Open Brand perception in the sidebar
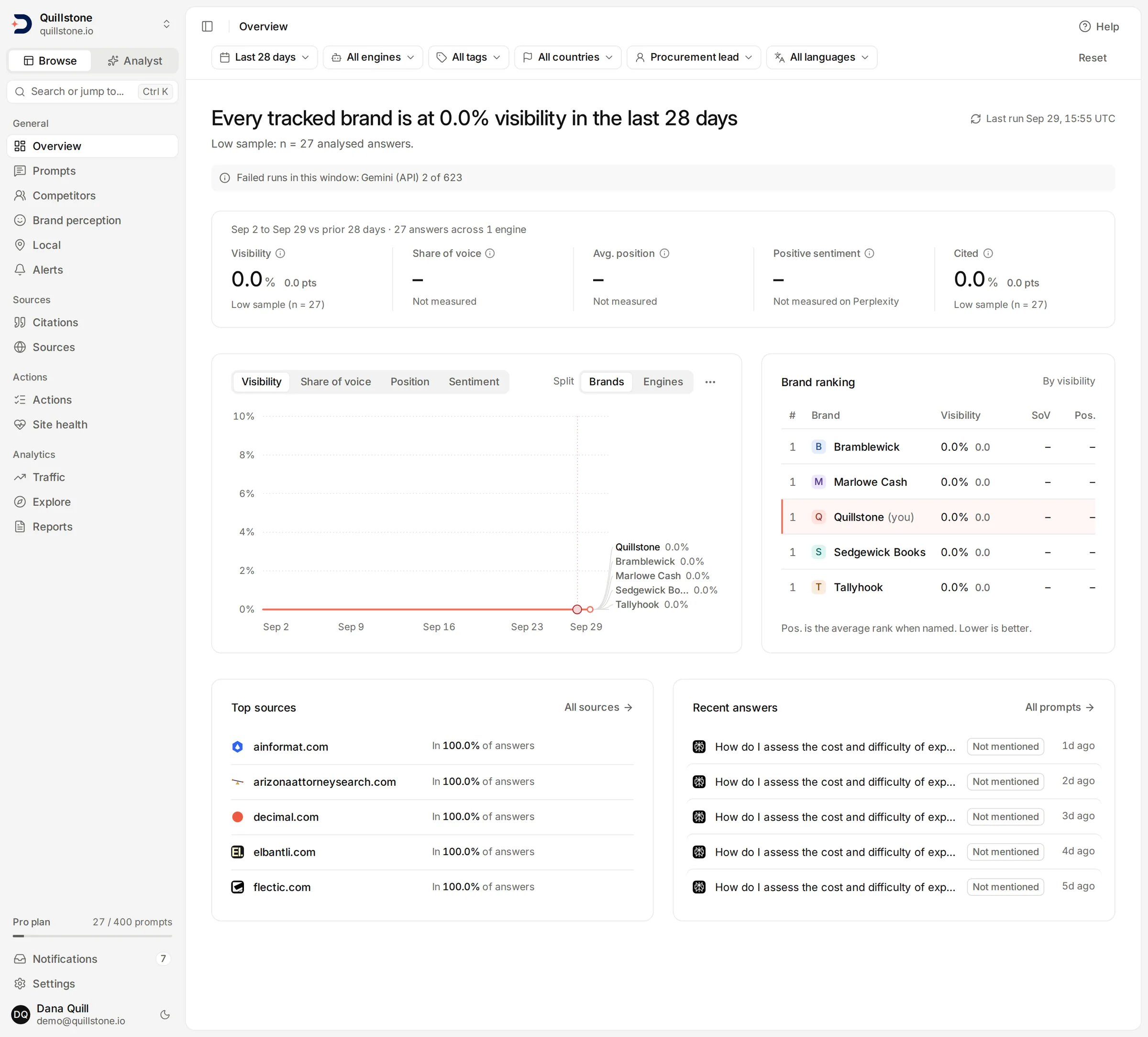 (92, 220)
